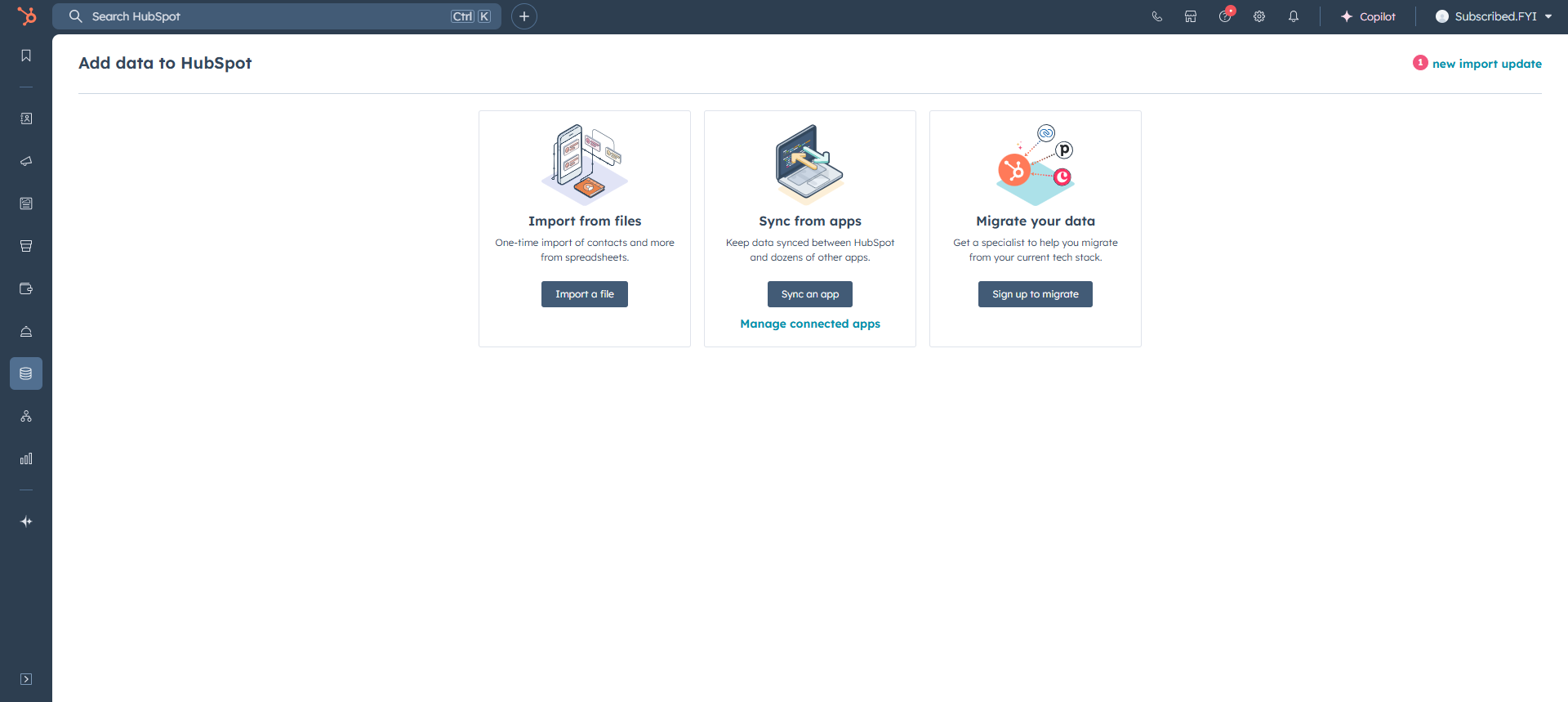Viewport: 1568px width, 702px height.
Task: Open Bookmarks in the sidebar
Action: [26, 56]
